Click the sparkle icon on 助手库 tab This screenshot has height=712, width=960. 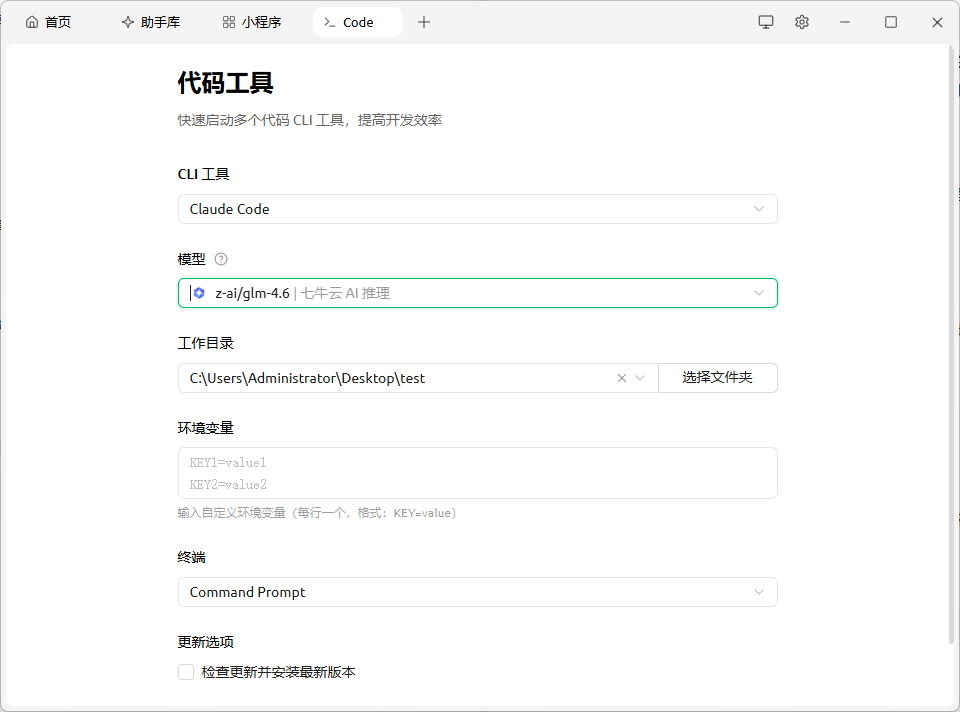128,22
